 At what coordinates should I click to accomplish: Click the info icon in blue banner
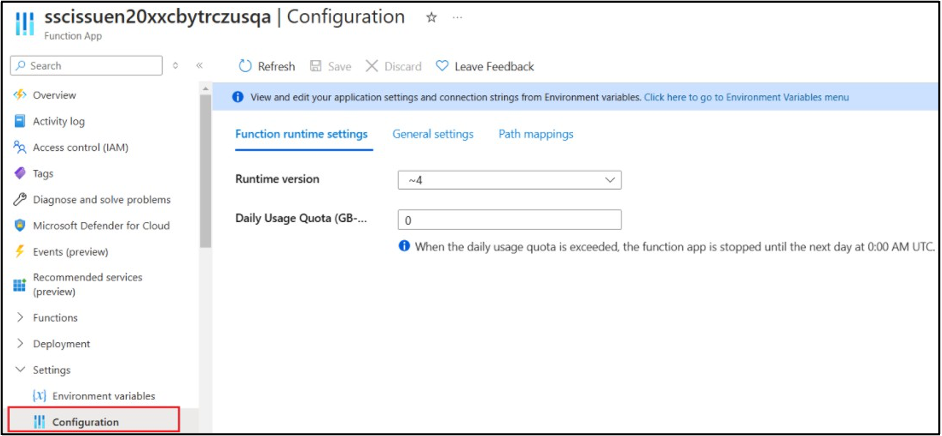[x=238, y=97]
